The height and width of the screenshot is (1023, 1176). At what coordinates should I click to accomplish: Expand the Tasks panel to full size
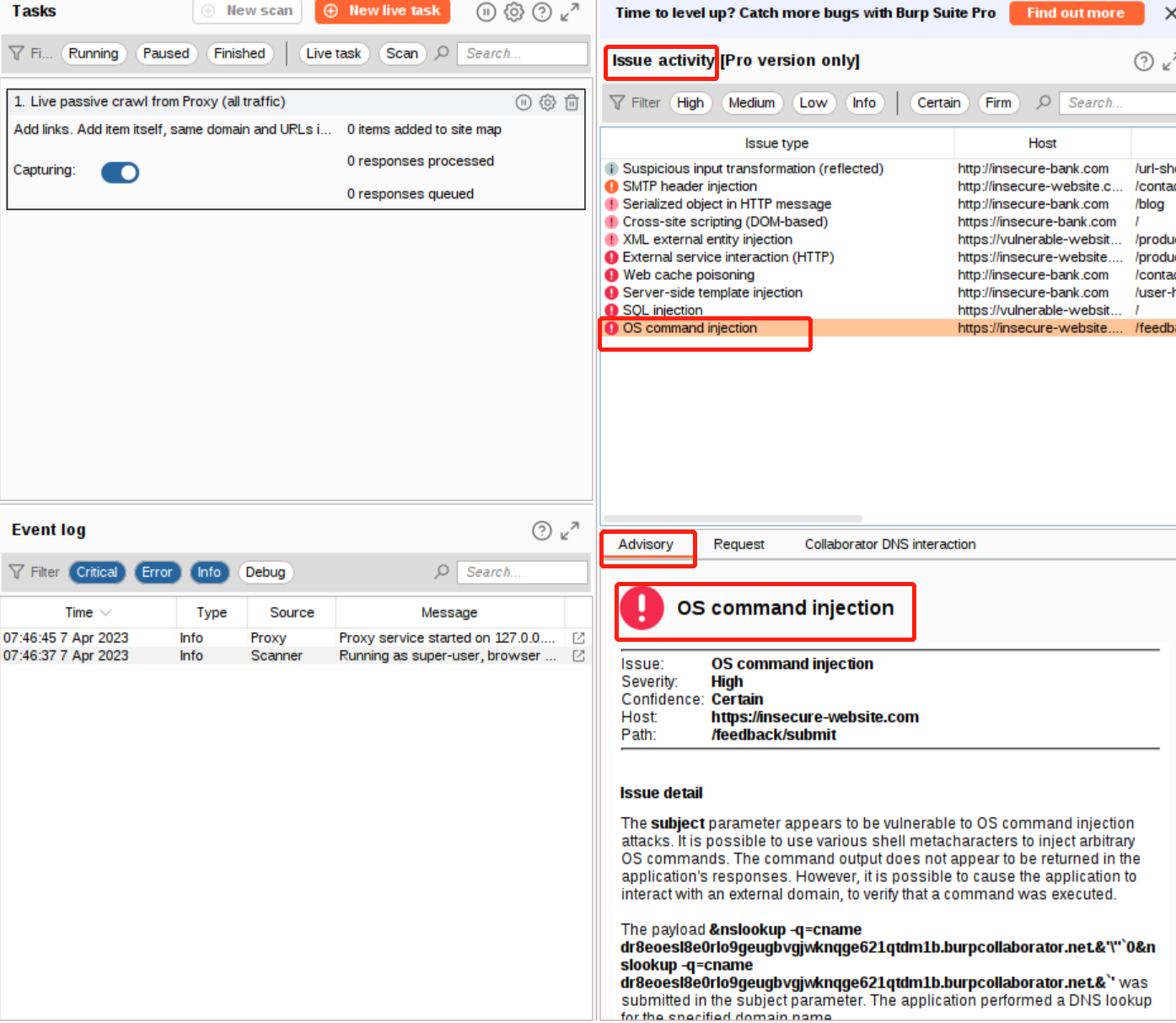(x=571, y=12)
